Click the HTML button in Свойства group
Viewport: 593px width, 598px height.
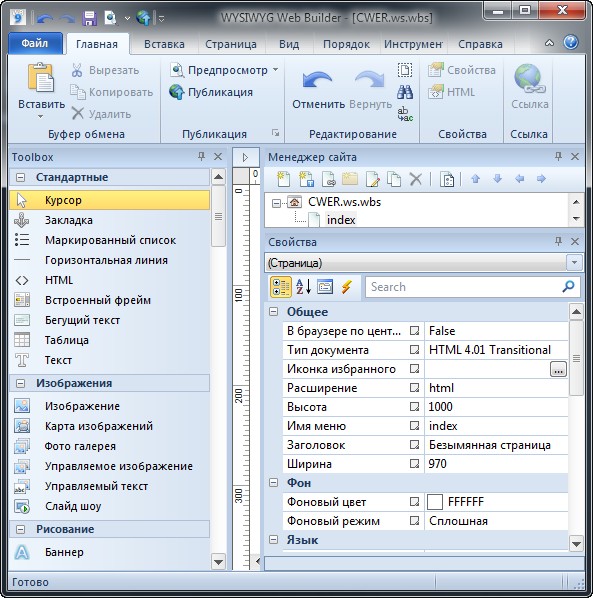(452, 92)
